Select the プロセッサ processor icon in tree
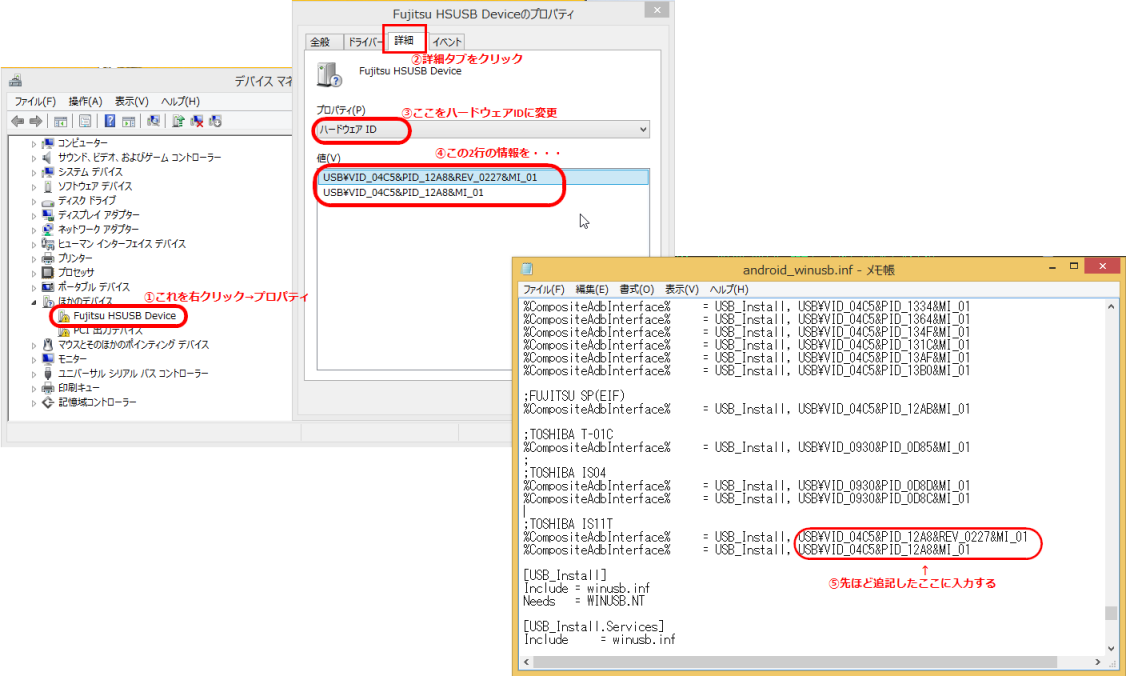Screen dimensions: 1126x676 (x=48, y=272)
